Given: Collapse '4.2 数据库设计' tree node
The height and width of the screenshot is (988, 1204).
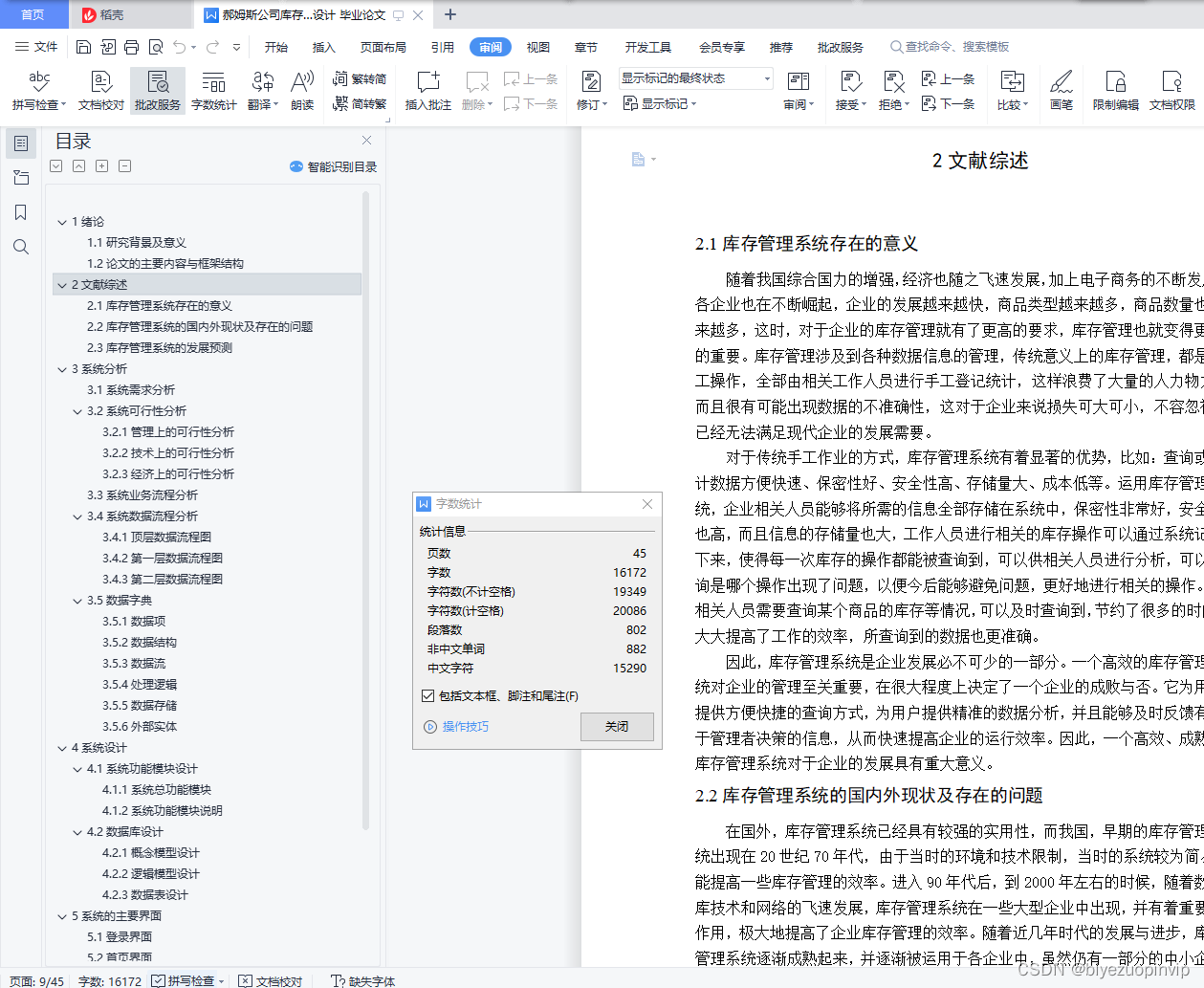Looking at the screenshot, I should (77, 832).
